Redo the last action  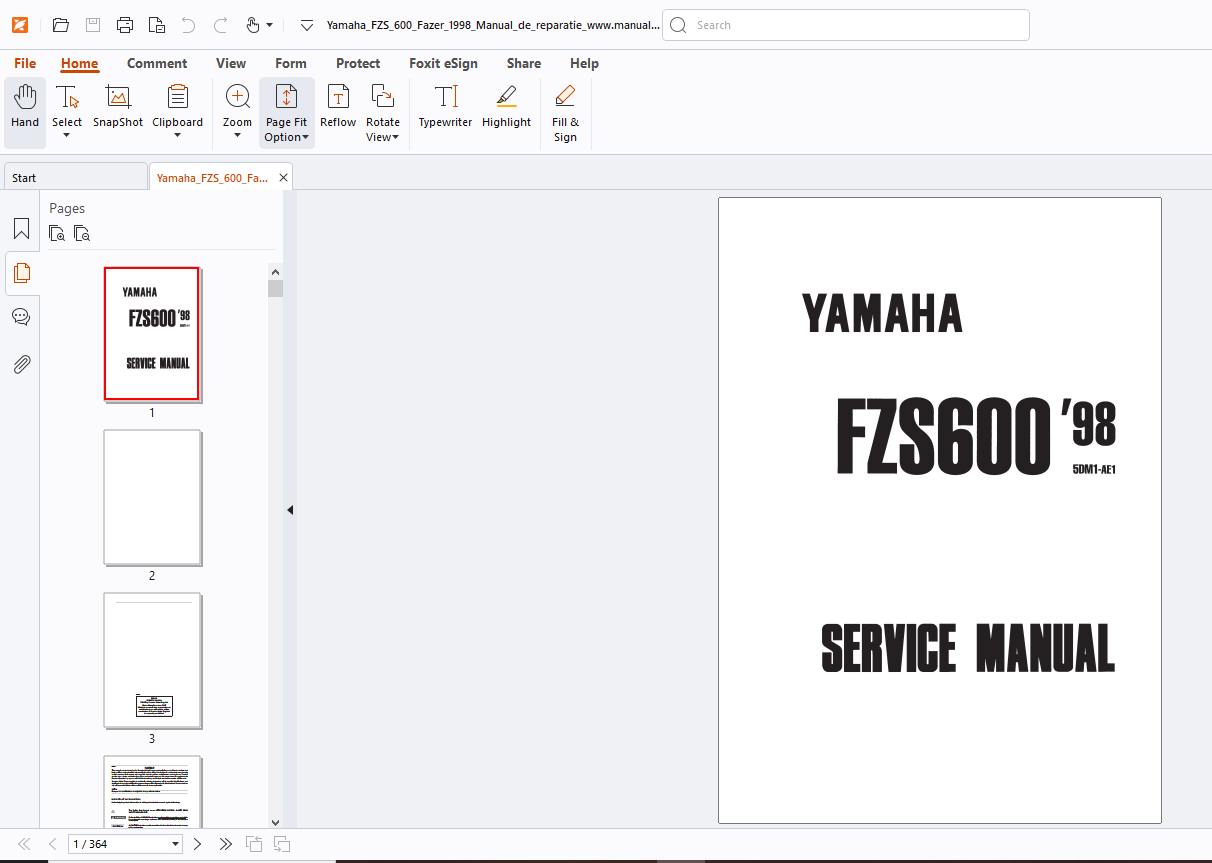220,25
